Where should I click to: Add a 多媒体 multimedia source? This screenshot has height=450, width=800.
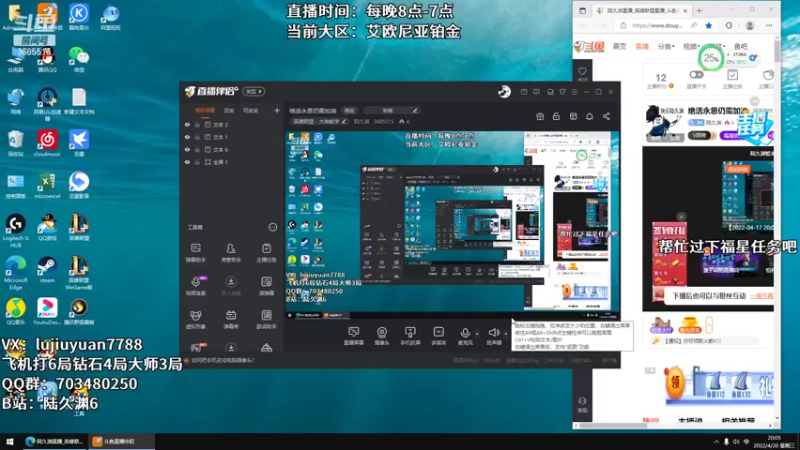point(438,336)
